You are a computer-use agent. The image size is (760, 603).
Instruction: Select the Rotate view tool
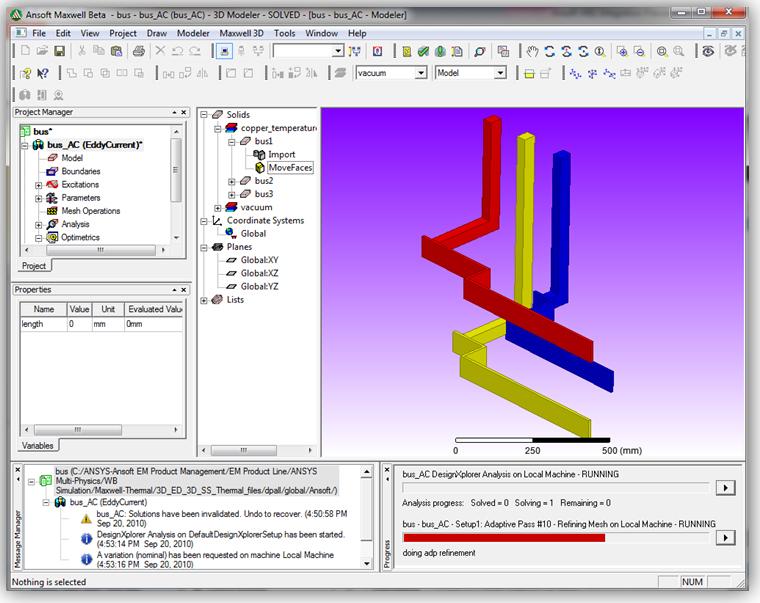point(550,51)
